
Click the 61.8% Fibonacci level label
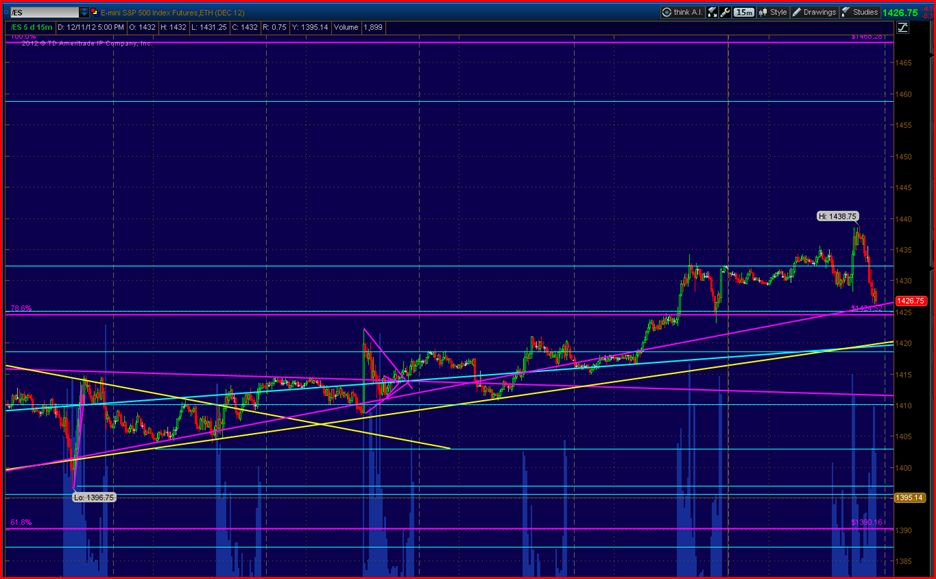tap(21, 522)
